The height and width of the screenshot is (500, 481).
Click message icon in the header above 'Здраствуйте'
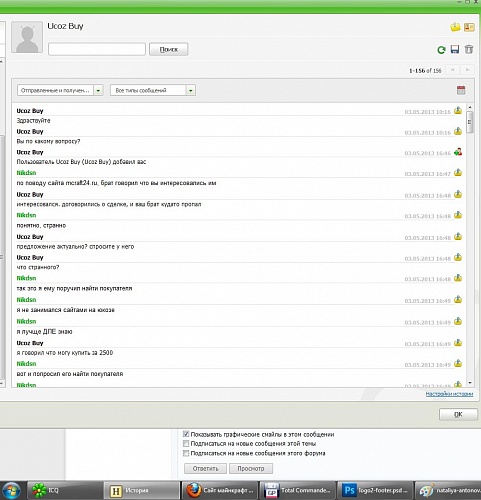458,110
